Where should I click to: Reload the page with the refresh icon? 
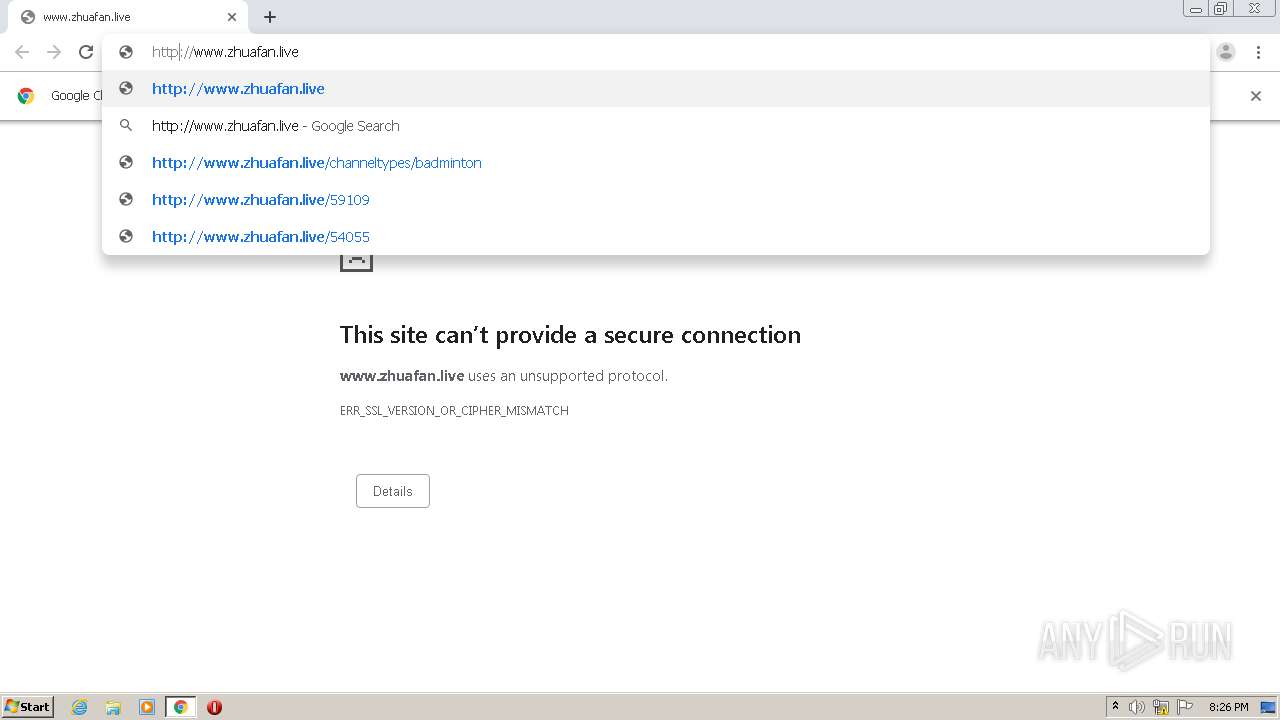(86, 52)
